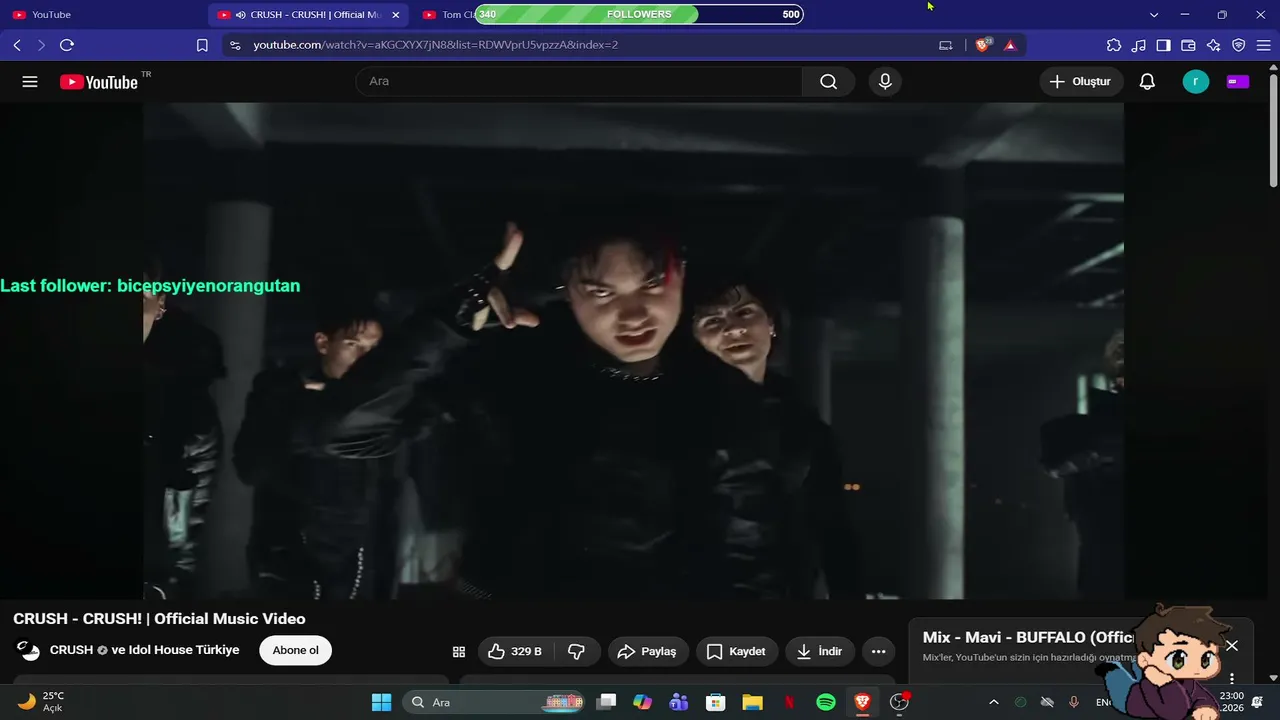Image resolution: width=1280 pixels, height=720 pixels.
Task: Open the Brave VPN shield icon
Action: 1239,45
